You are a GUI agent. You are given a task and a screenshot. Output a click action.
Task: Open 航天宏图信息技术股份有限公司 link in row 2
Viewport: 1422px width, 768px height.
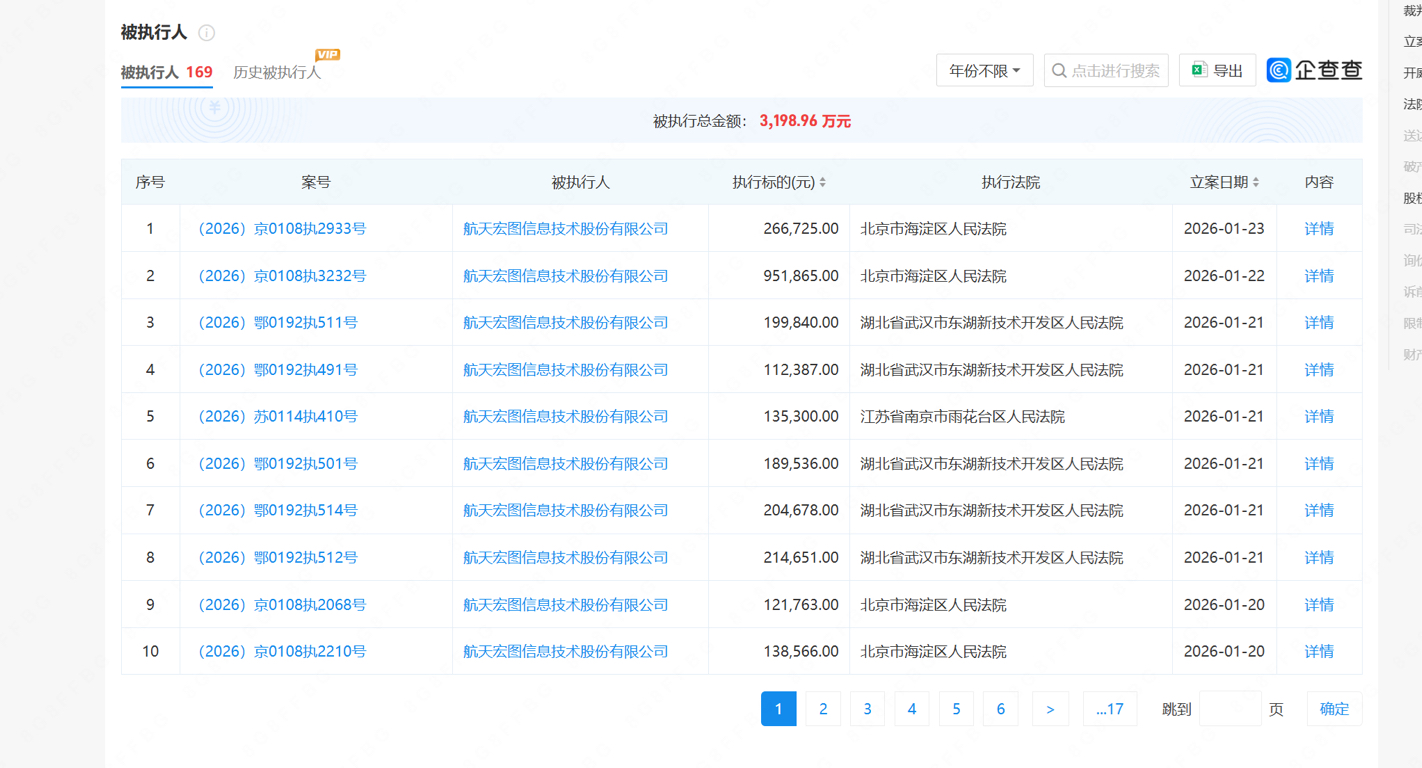(x=565, y=276)
